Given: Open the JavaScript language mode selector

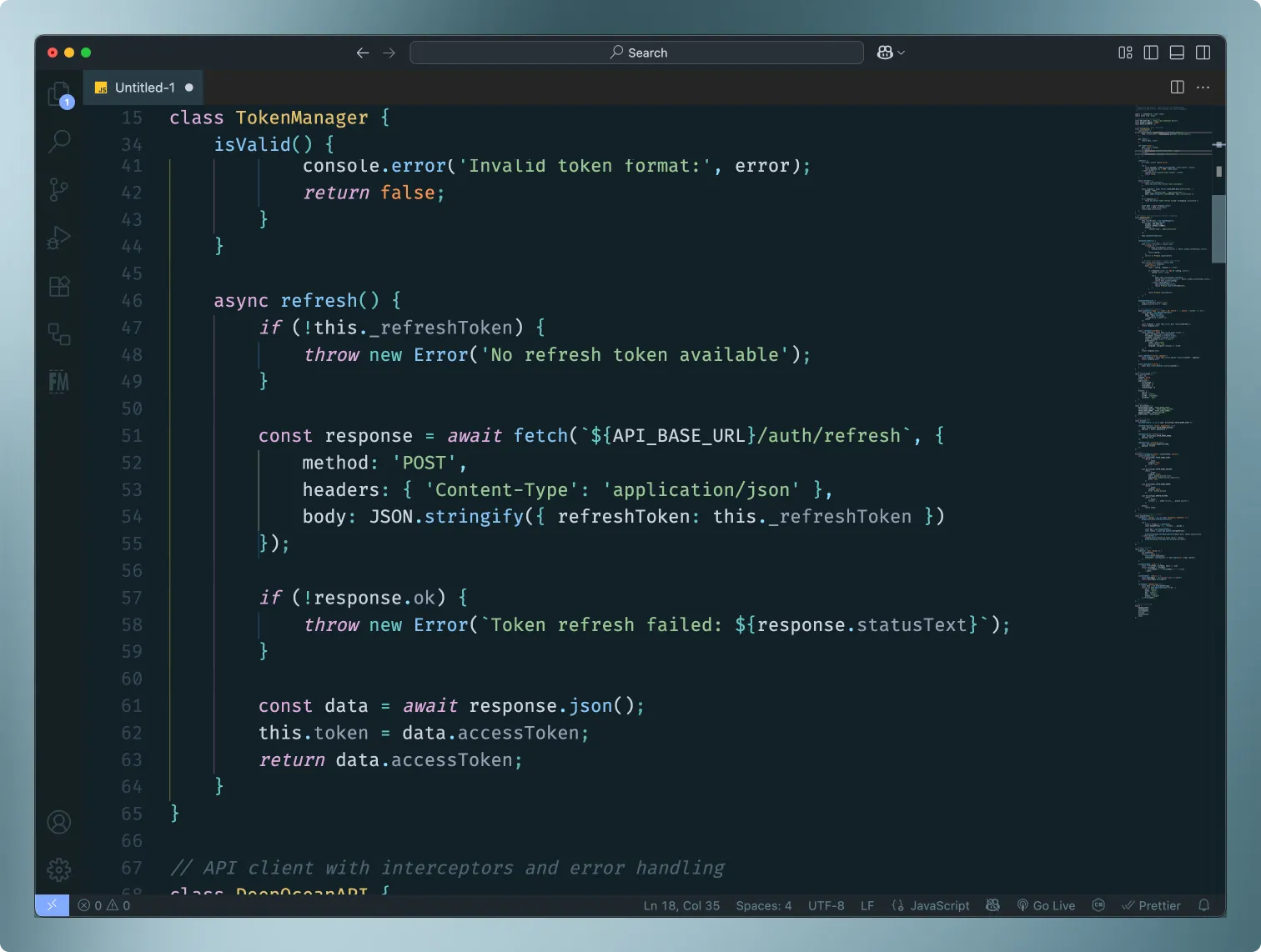Looking at the screenshot, I should point(931,905).
